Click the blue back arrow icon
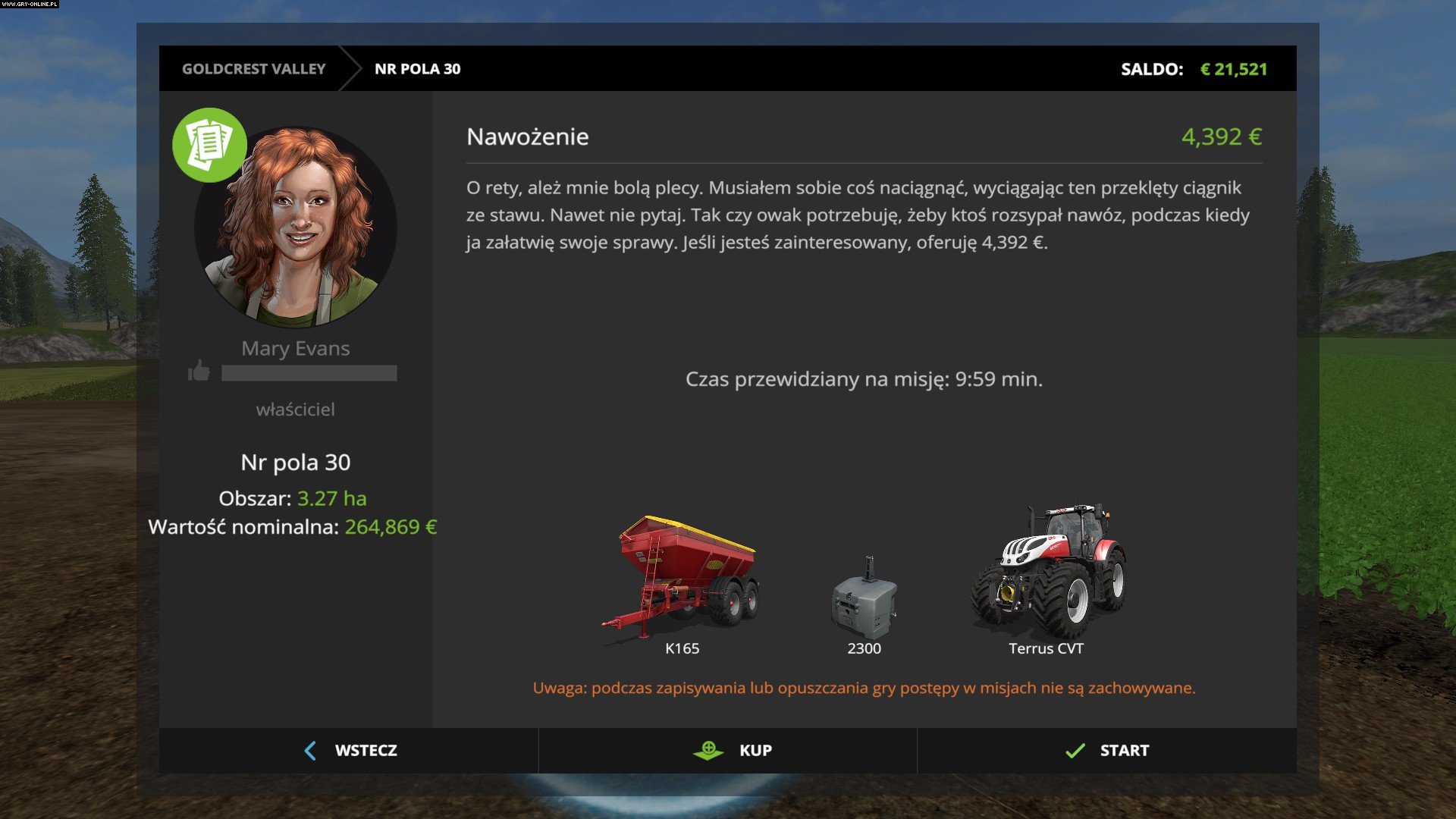This screenshot has height=819, width=1456. pyautogui.click(x=310, y=751)
